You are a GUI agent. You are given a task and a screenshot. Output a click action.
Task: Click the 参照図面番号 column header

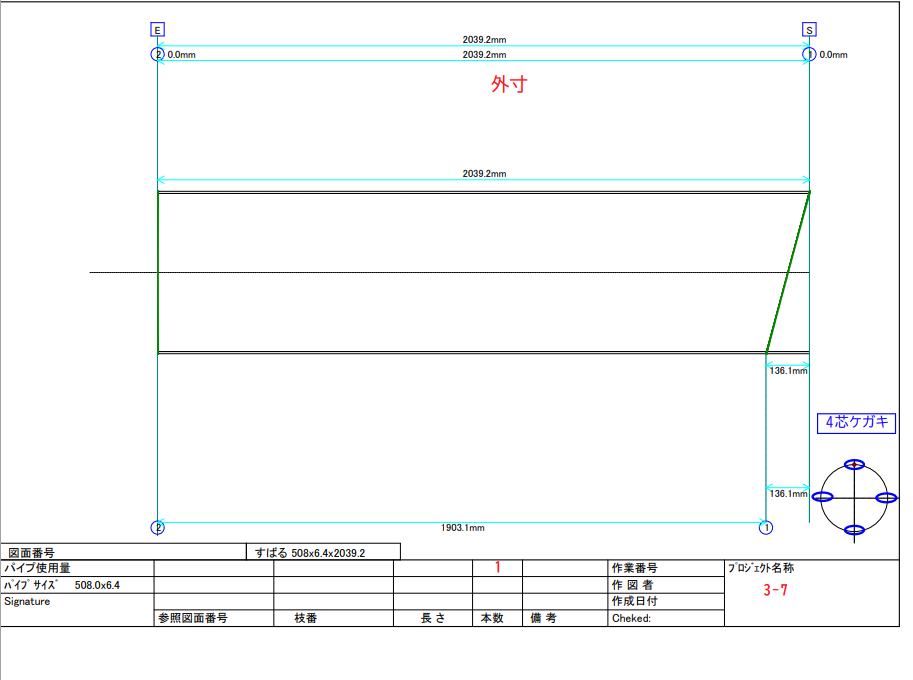pos(193,618)
